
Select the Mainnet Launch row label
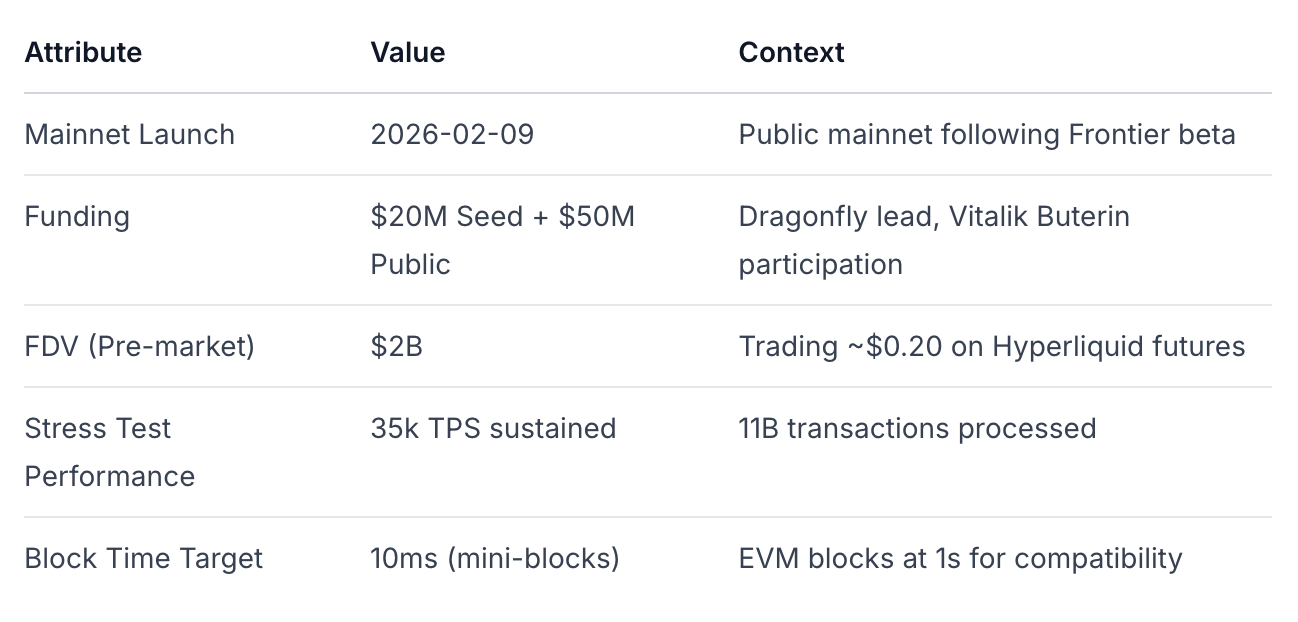pos(130,134)
